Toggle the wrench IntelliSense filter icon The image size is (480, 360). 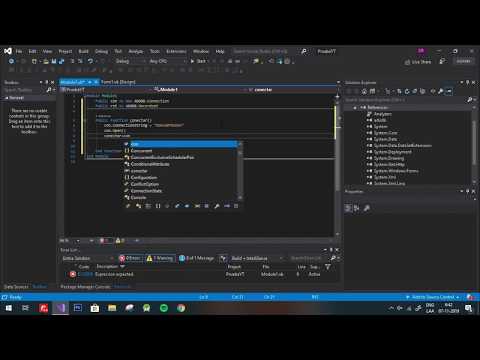(x=217, y=206)
